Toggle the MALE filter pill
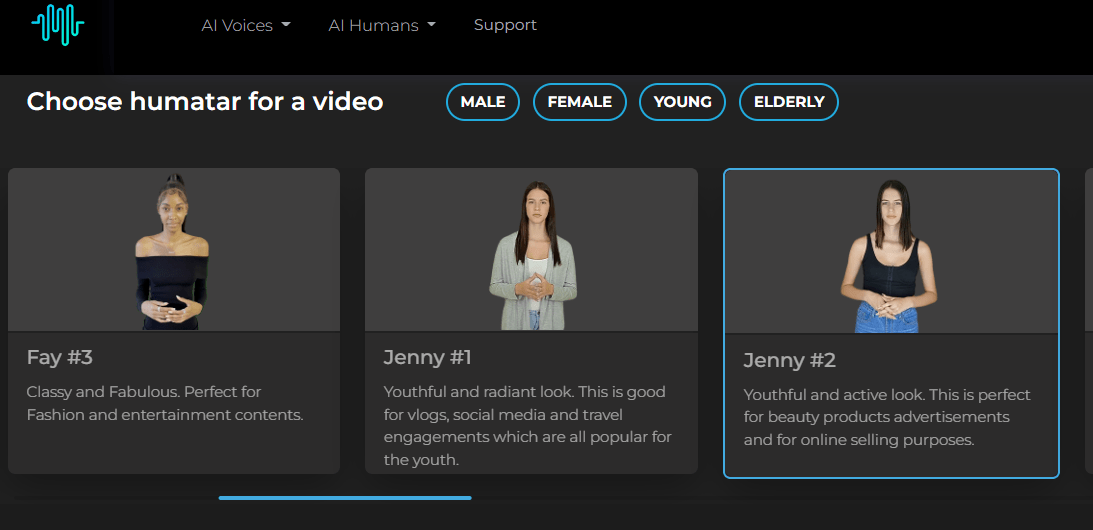 483,102
